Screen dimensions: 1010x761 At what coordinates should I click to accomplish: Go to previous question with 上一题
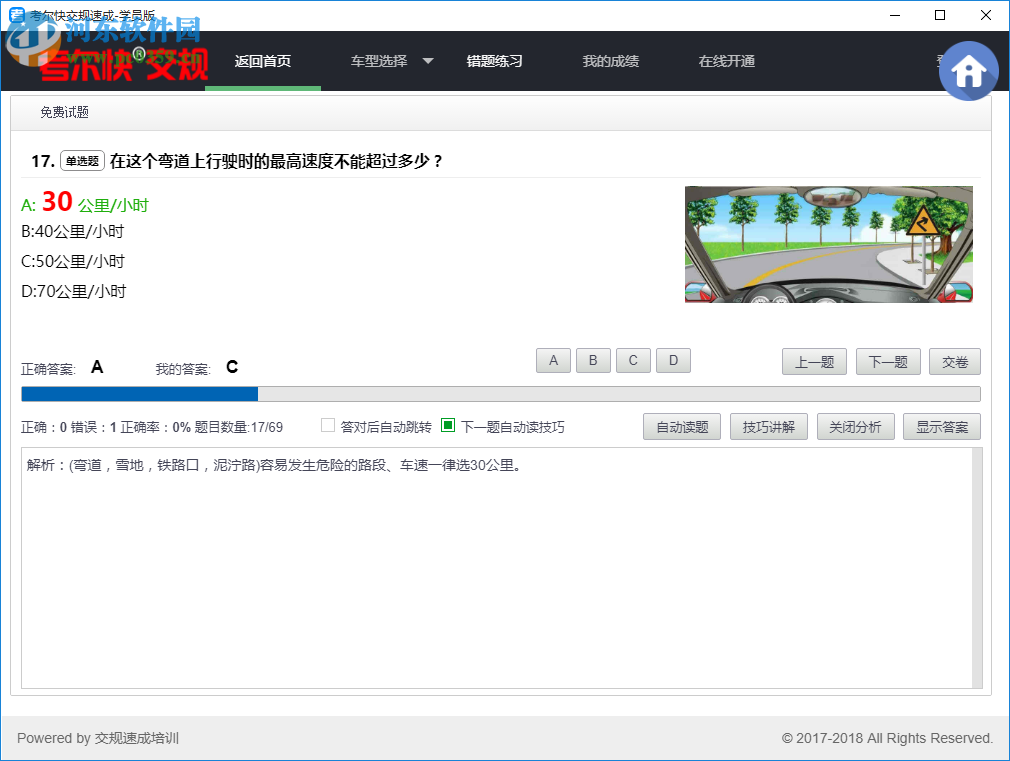coord(814,361)
